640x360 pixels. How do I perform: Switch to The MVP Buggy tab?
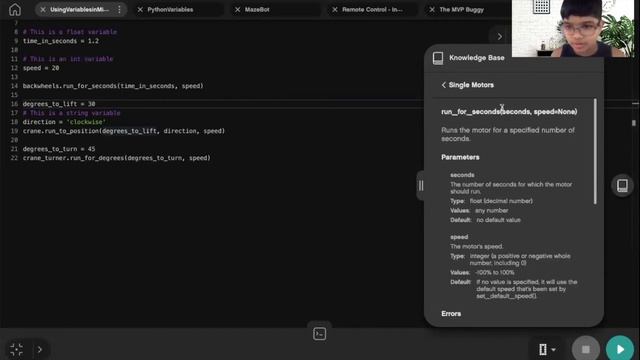point(461,9)
